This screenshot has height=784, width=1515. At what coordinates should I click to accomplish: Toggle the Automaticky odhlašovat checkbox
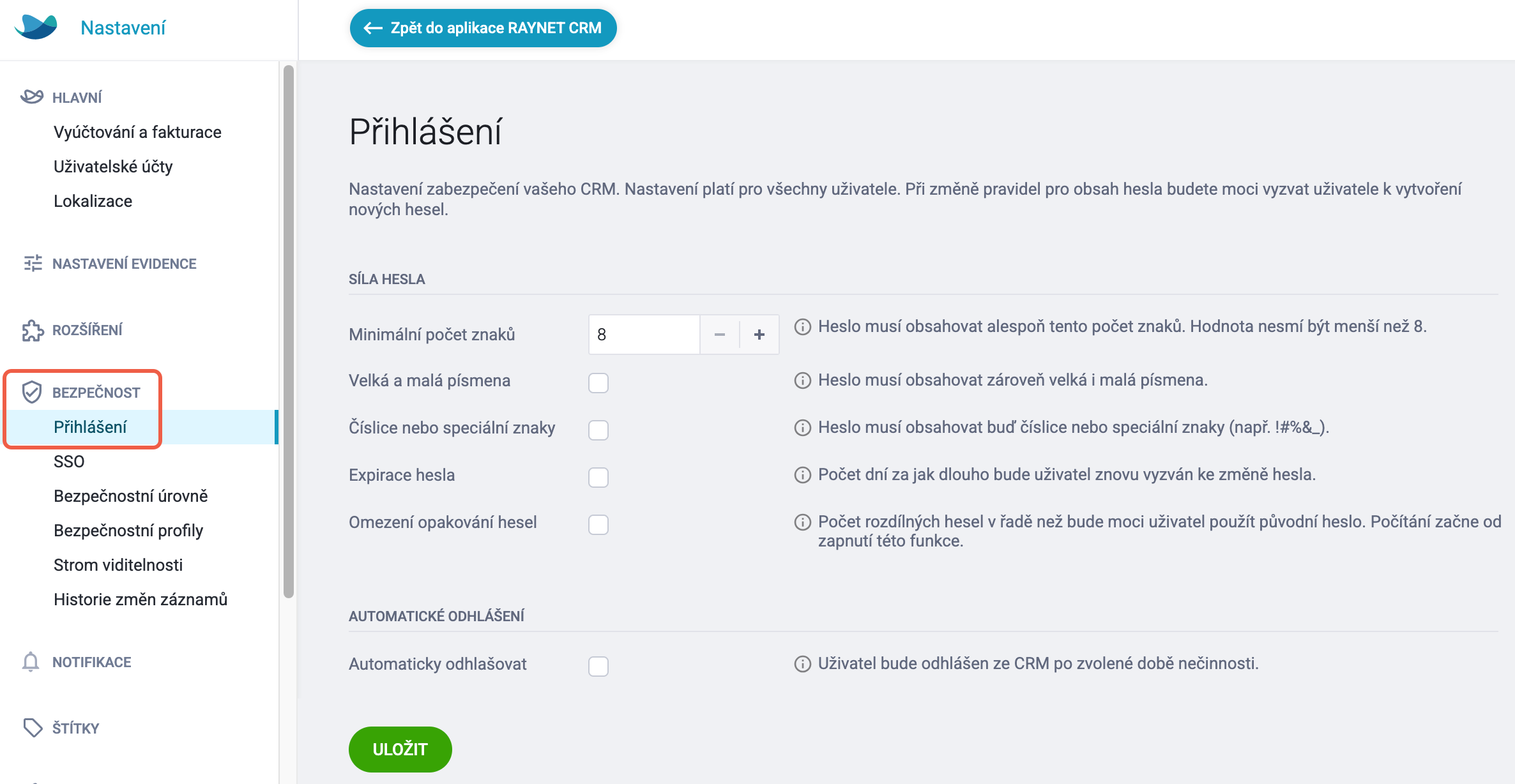tap(598, 667)
